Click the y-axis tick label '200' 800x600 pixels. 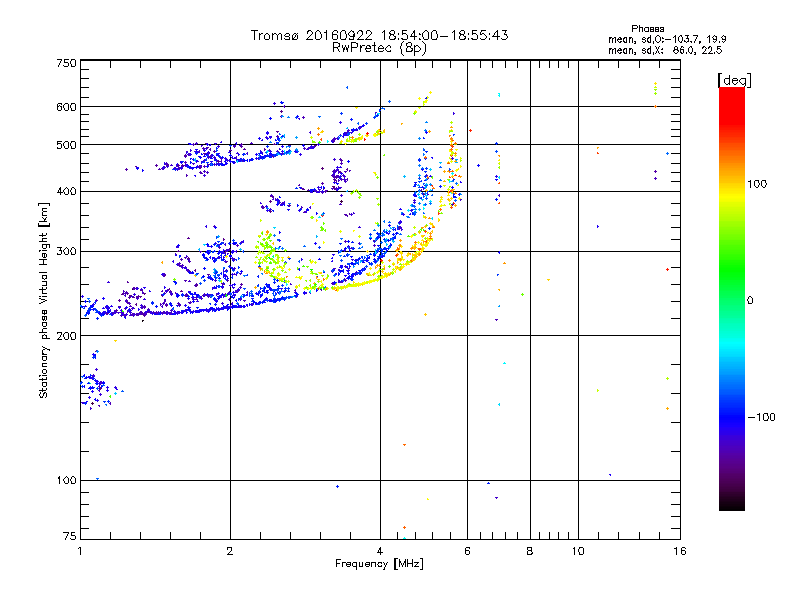point(67,336)
